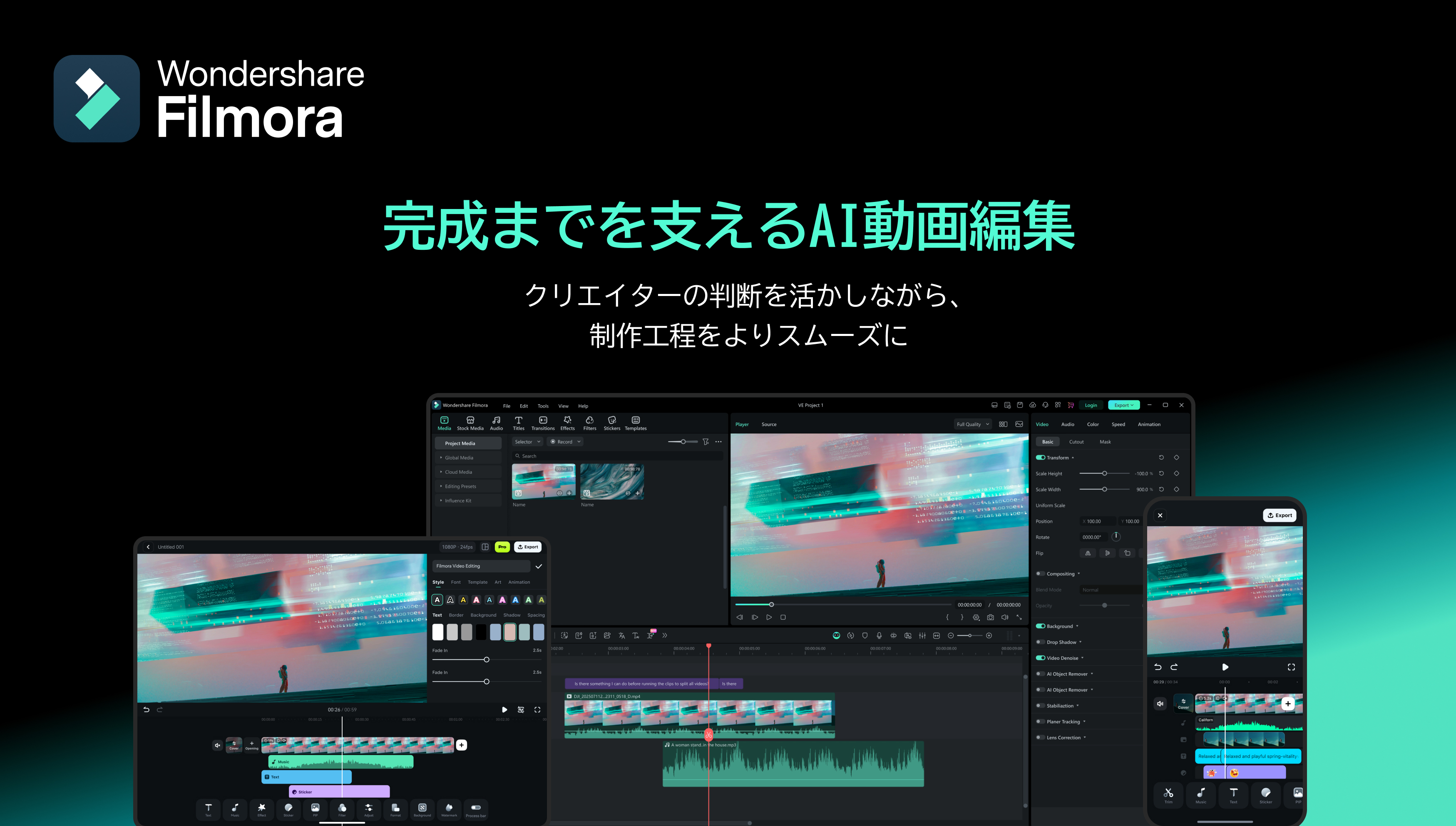Open the Effects library

click(567, 423)
